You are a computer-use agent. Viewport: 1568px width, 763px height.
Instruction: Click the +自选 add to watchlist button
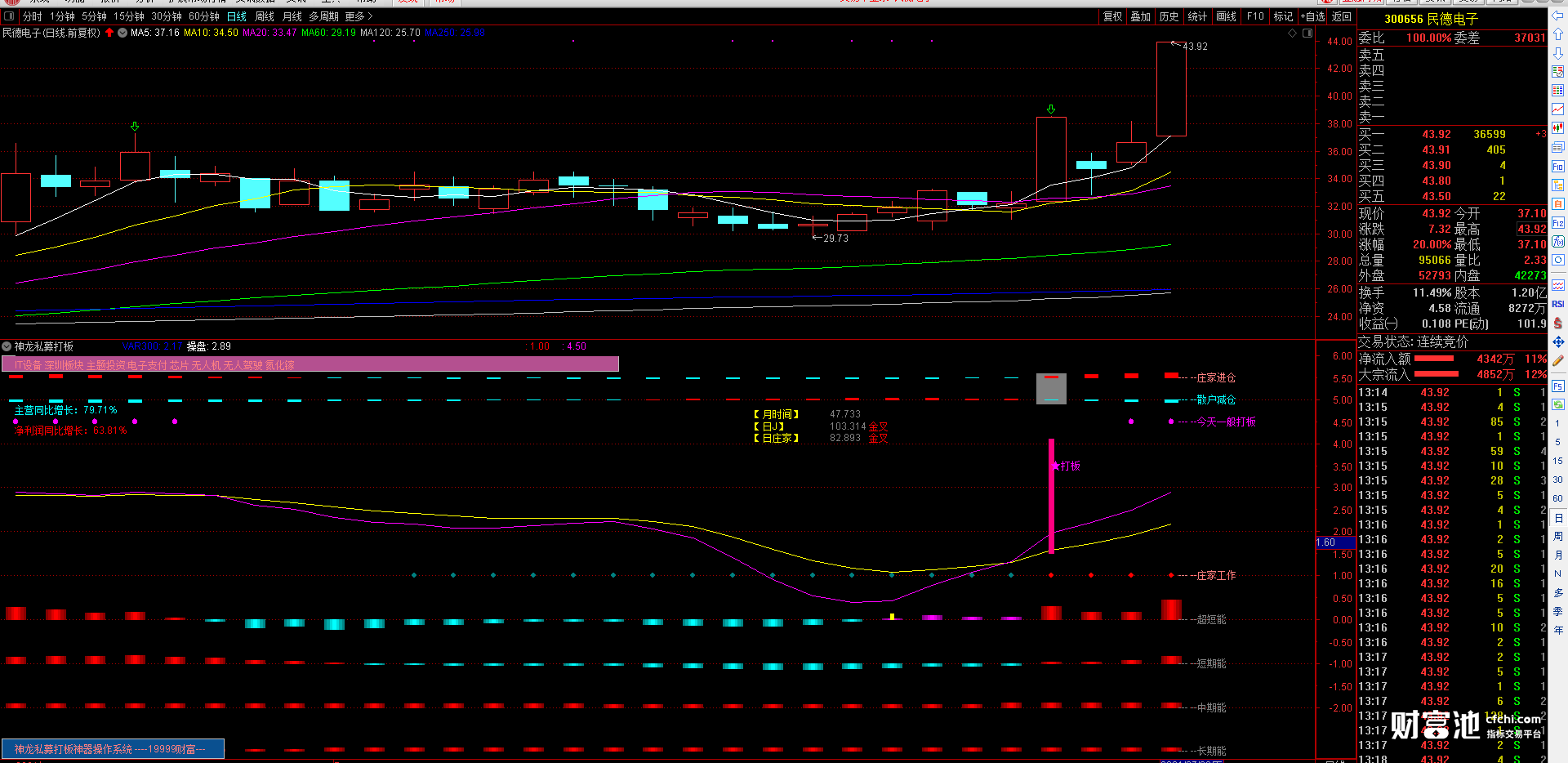(1313, 16)
